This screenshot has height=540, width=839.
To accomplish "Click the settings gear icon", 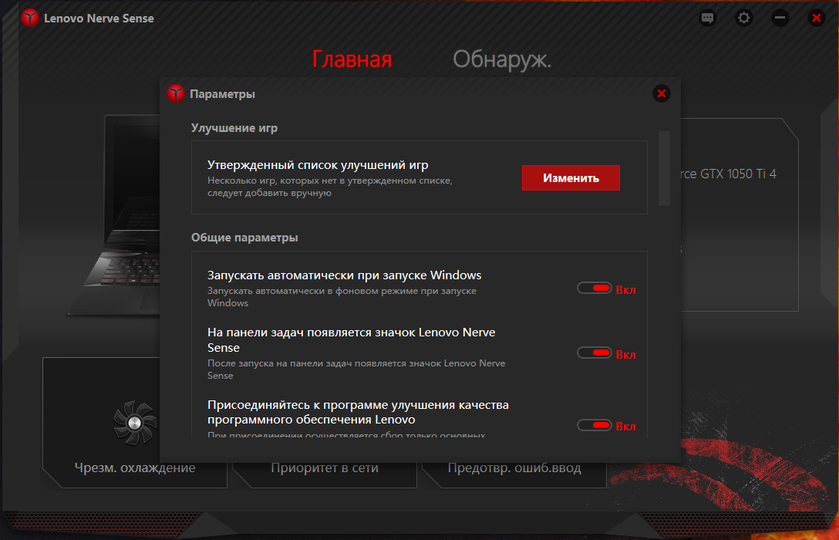I will [x=744, y=18].
